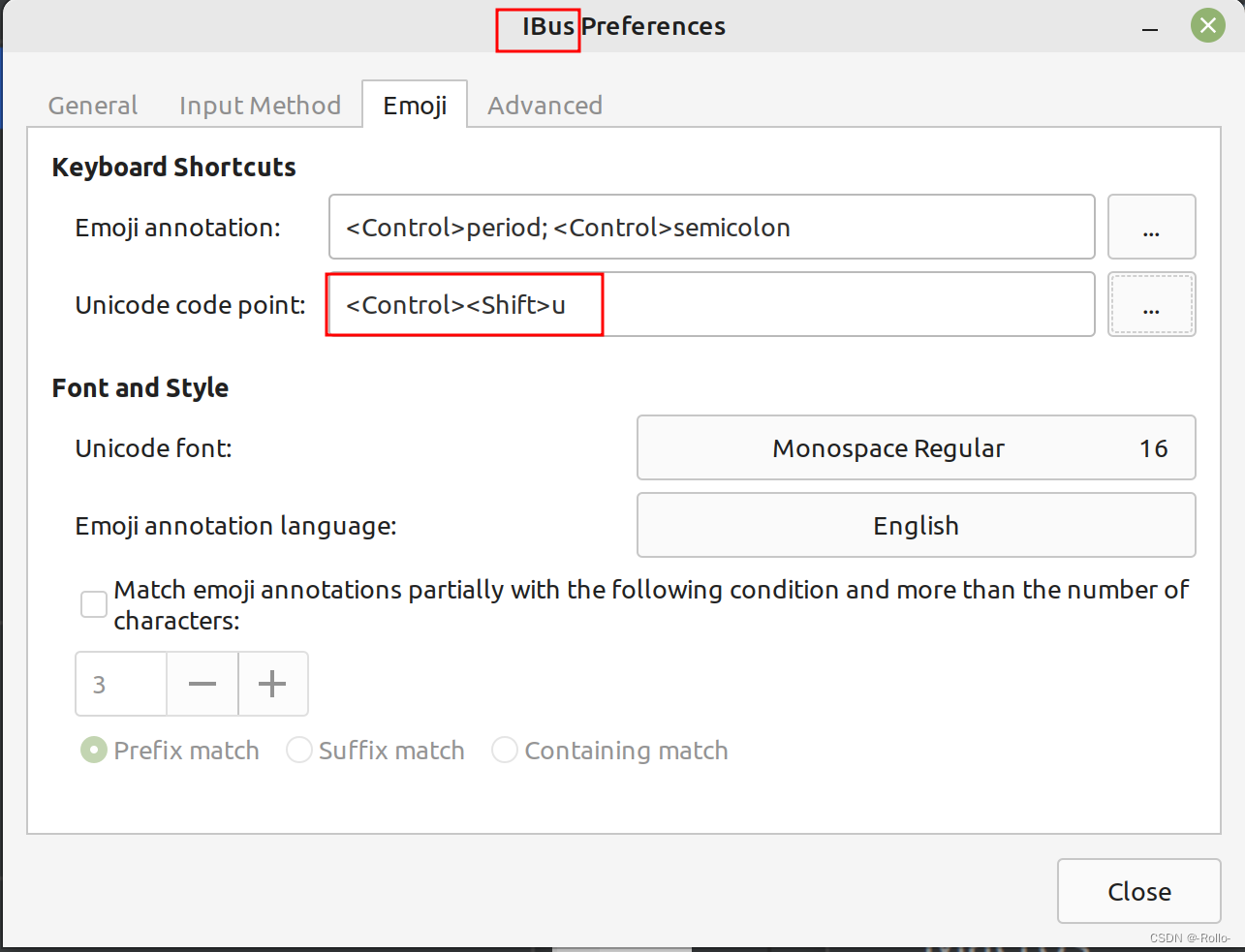Focus the Emoji annotation shortcut field
The width and height of the screenshot is (1245, 952).
click(712, 227)
